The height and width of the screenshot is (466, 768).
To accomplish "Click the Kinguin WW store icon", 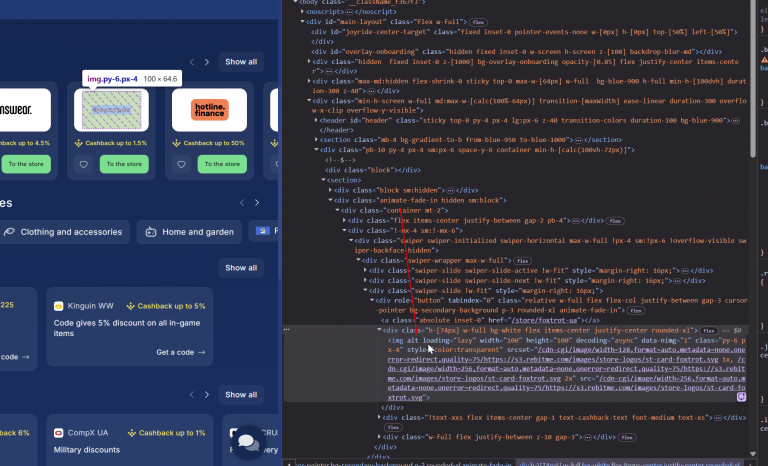I will point(58,306).
